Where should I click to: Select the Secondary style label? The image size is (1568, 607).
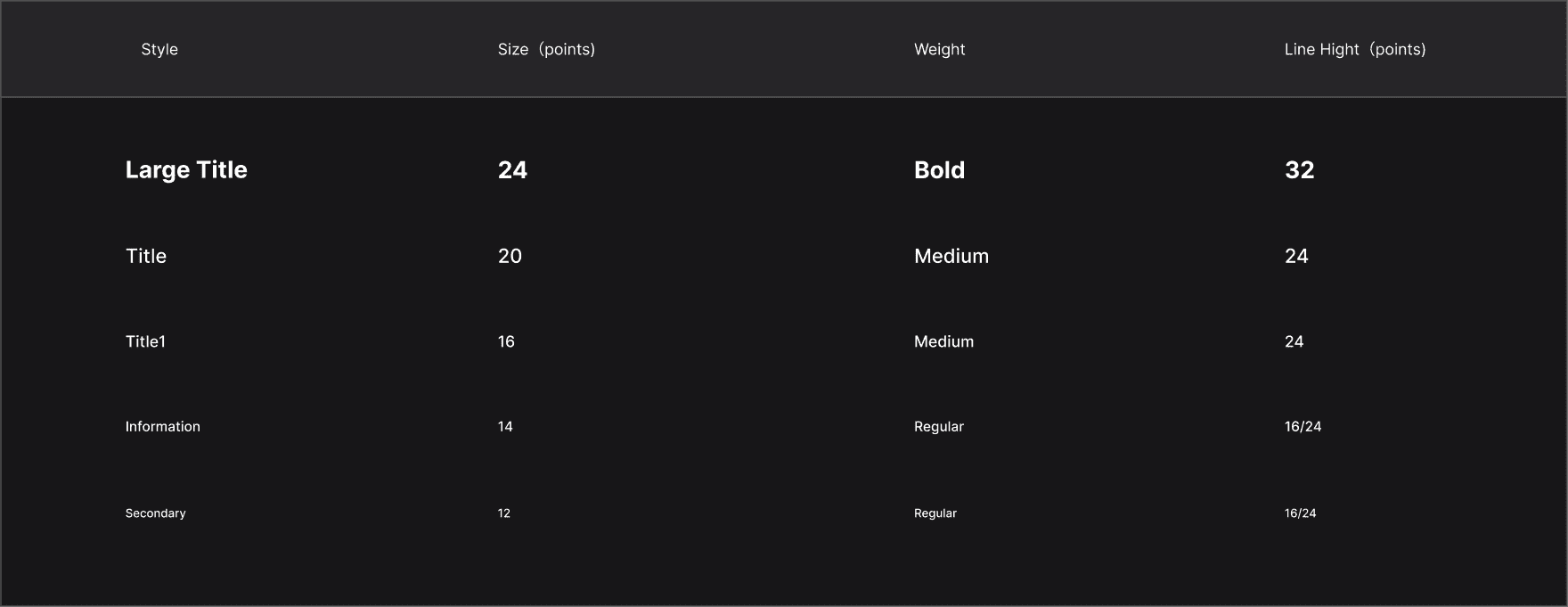click(155, 513)
